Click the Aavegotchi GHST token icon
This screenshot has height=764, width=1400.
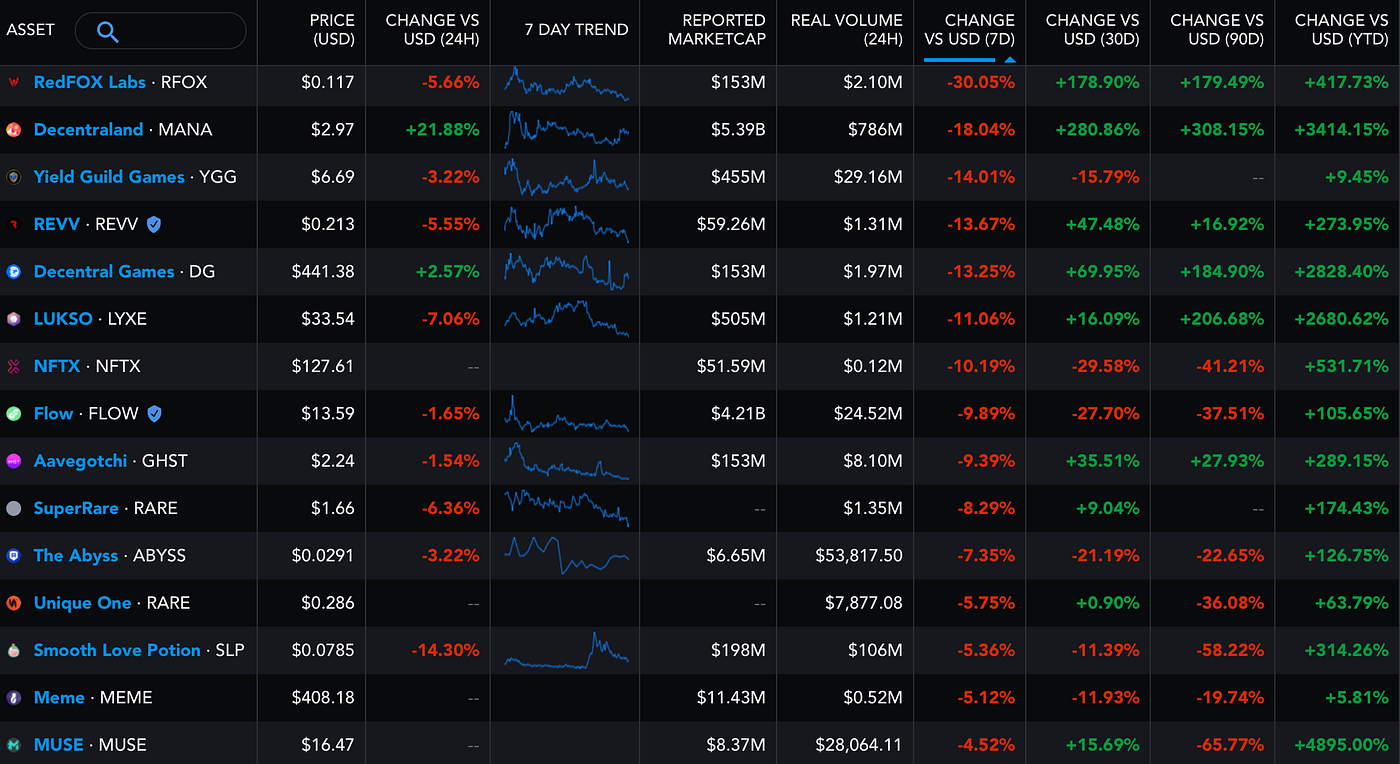(x=13, y=460)
